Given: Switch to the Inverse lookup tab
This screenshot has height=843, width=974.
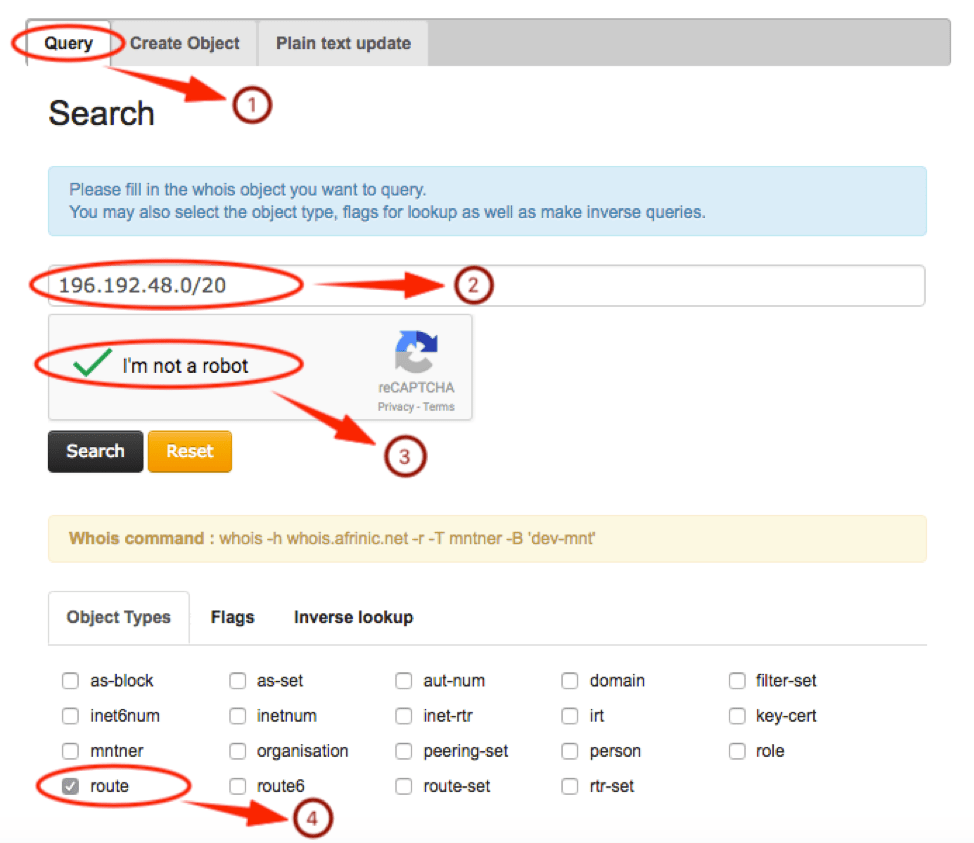Looking at the screenshot, I should coord(353,617).
